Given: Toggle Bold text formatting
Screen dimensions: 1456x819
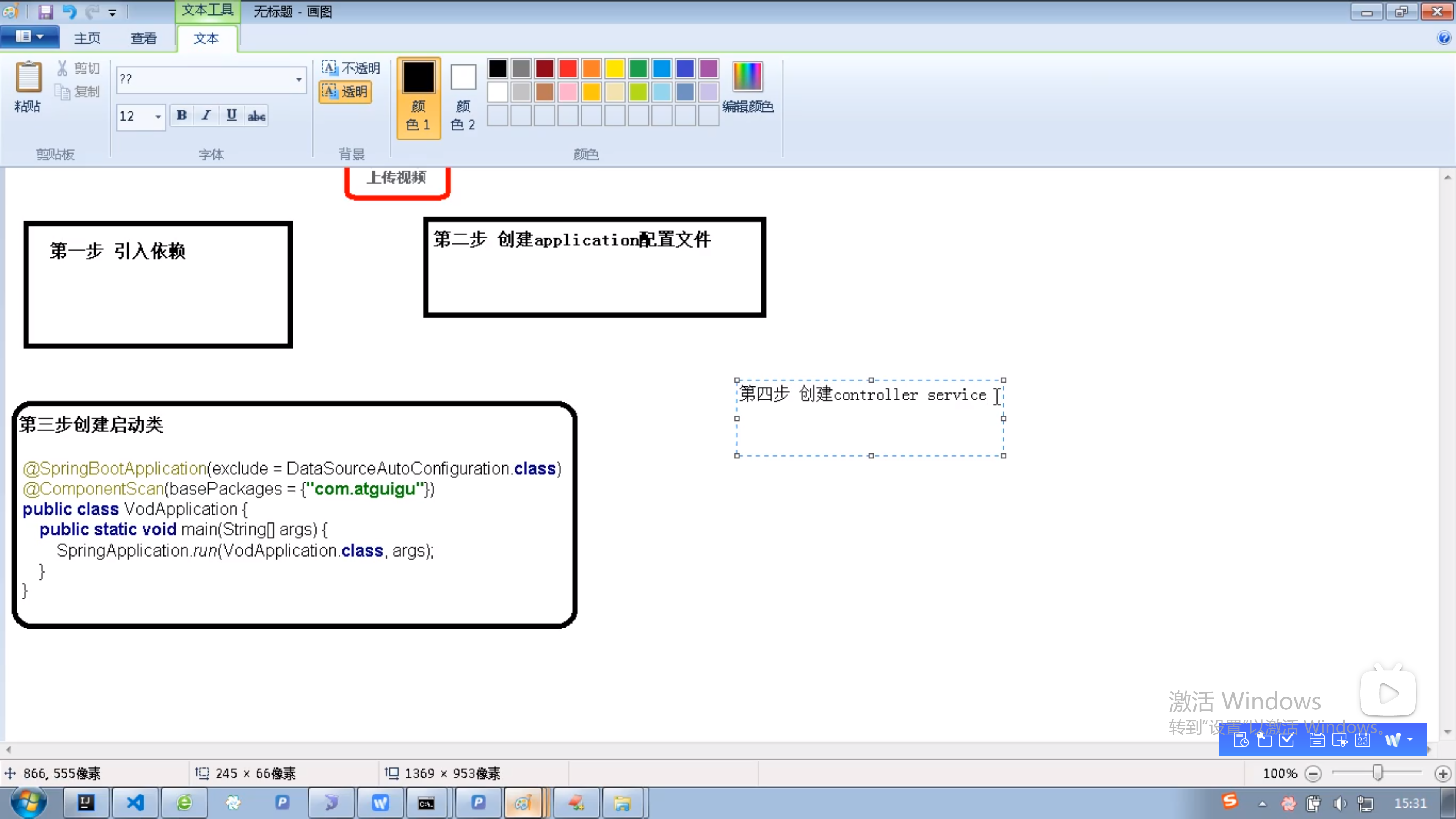Looking at the screenshot, I should 182,115.
